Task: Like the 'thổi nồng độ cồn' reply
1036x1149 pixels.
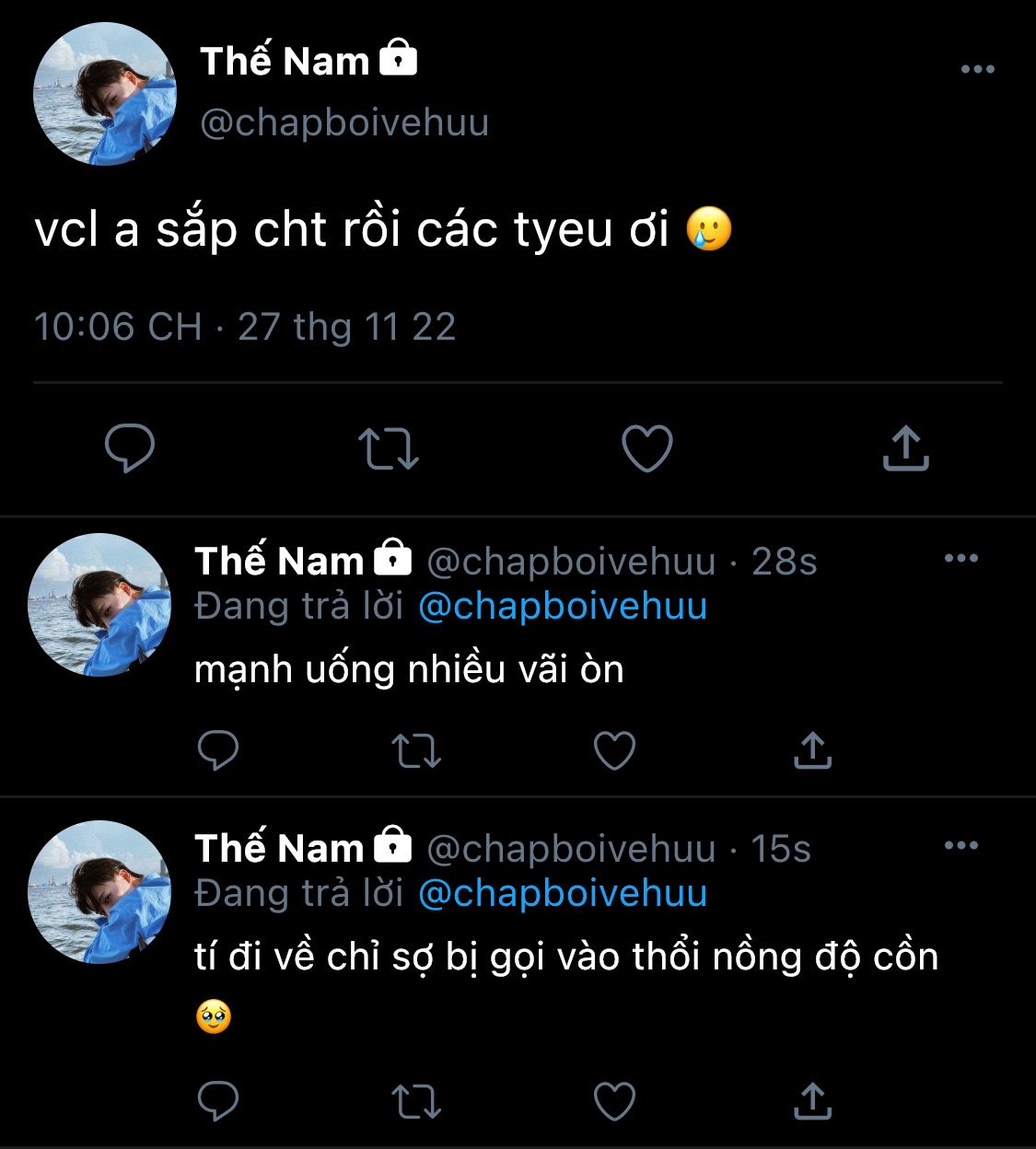Action: tap(614, 1100)
